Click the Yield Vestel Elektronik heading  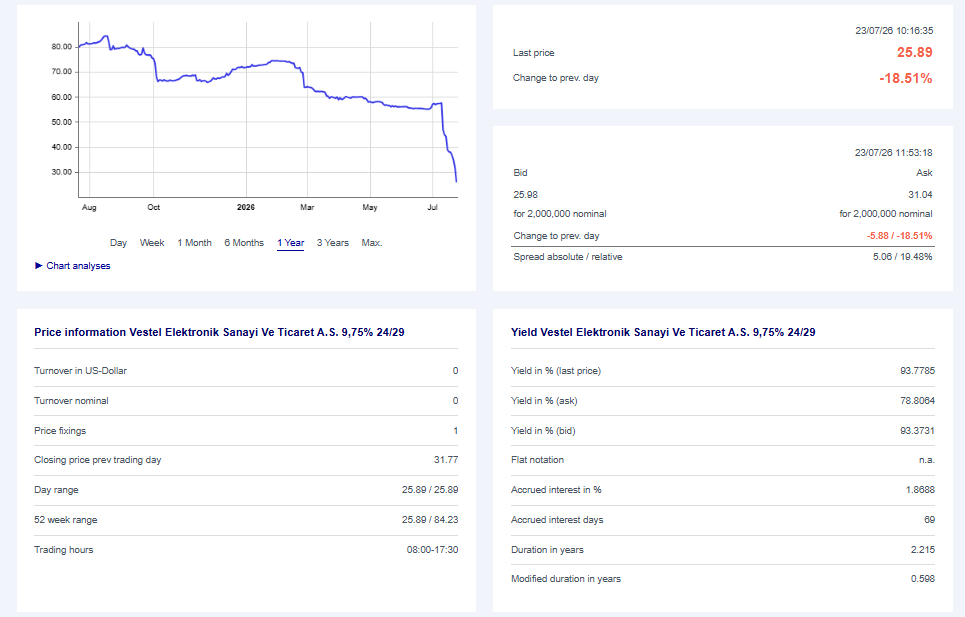663,332
